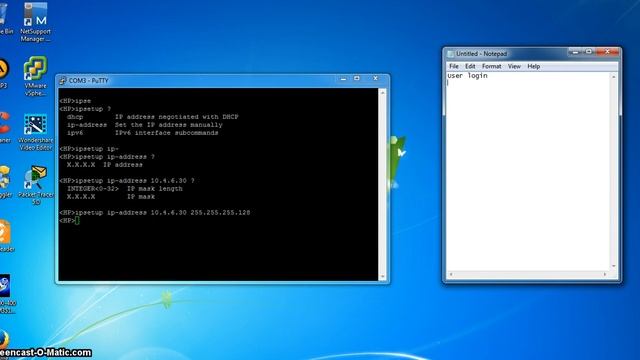640x360 pixels.
Task: Click in the Notepad text area
Action: 528,171
